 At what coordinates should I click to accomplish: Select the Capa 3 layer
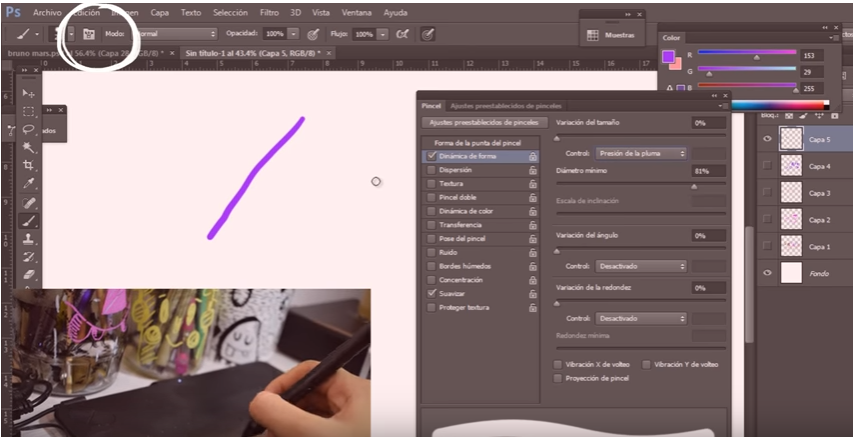pyautogui.click(x=819, y=193)
